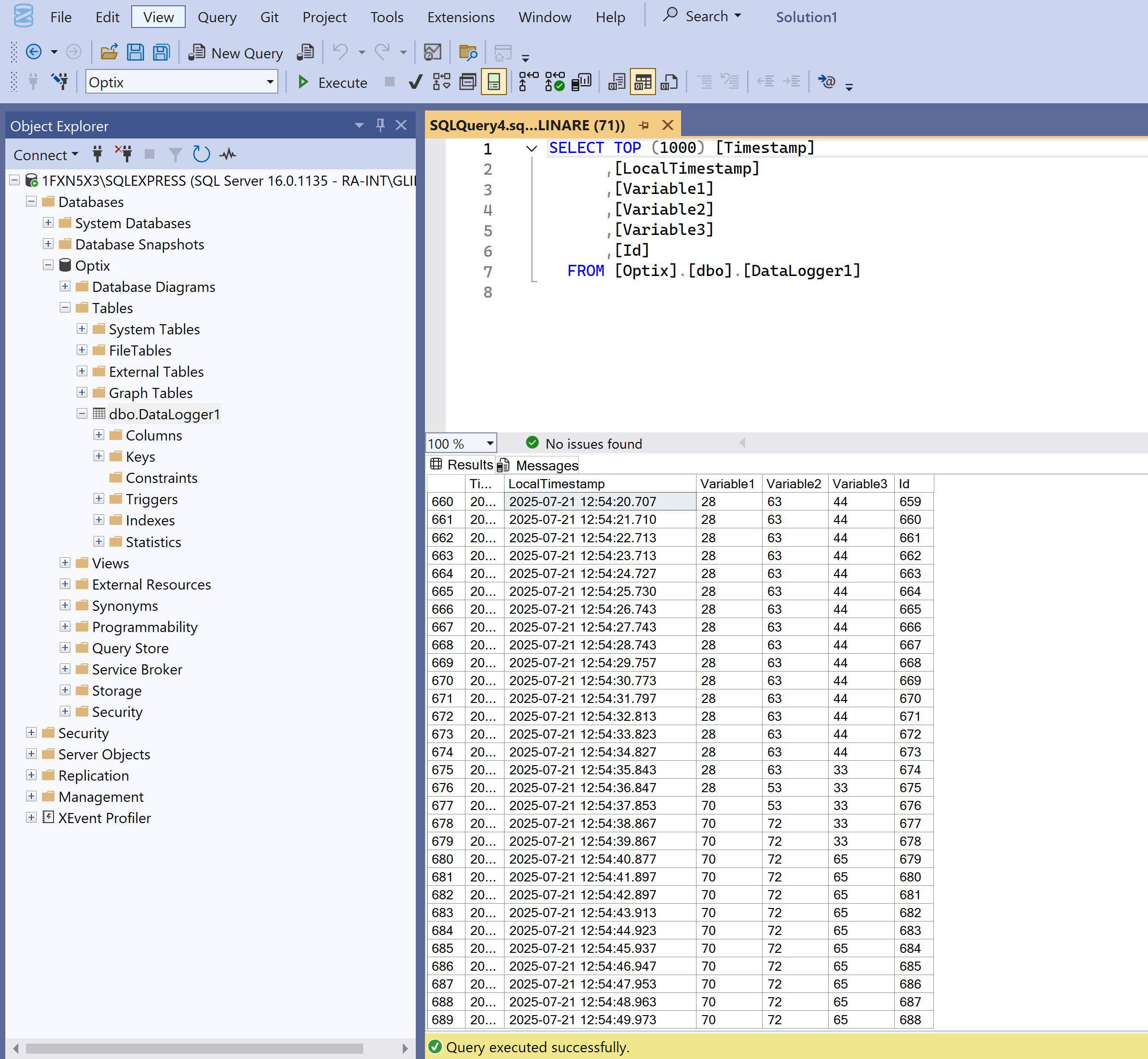1148x1059 pixels.
Task: Click row number 689 header
Action: click(446, 1019)
